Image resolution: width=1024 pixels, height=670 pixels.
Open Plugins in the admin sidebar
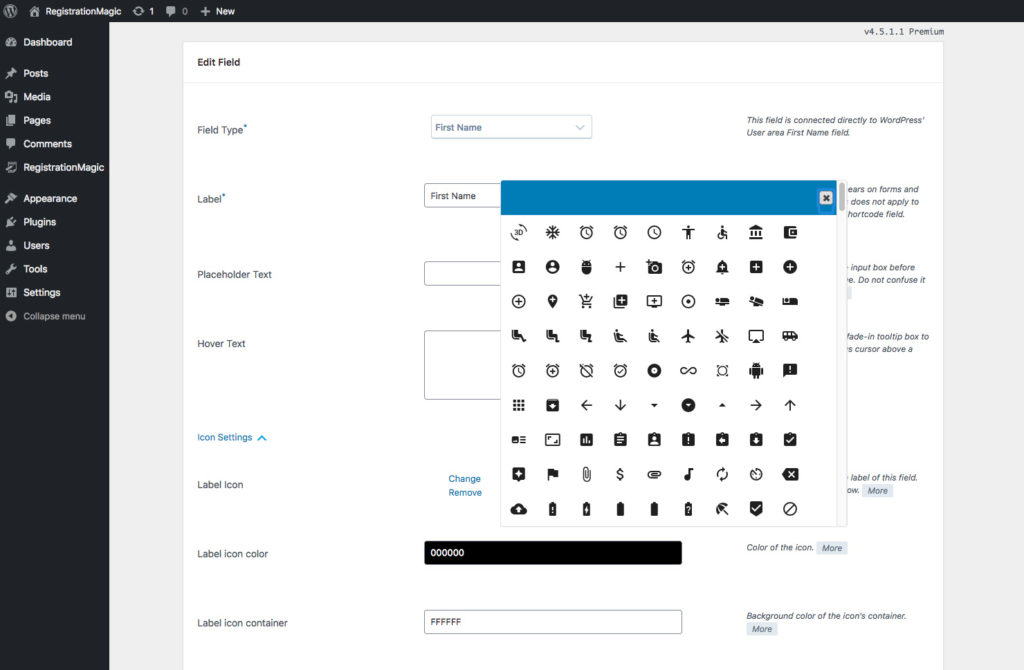[x=39, y=222]
